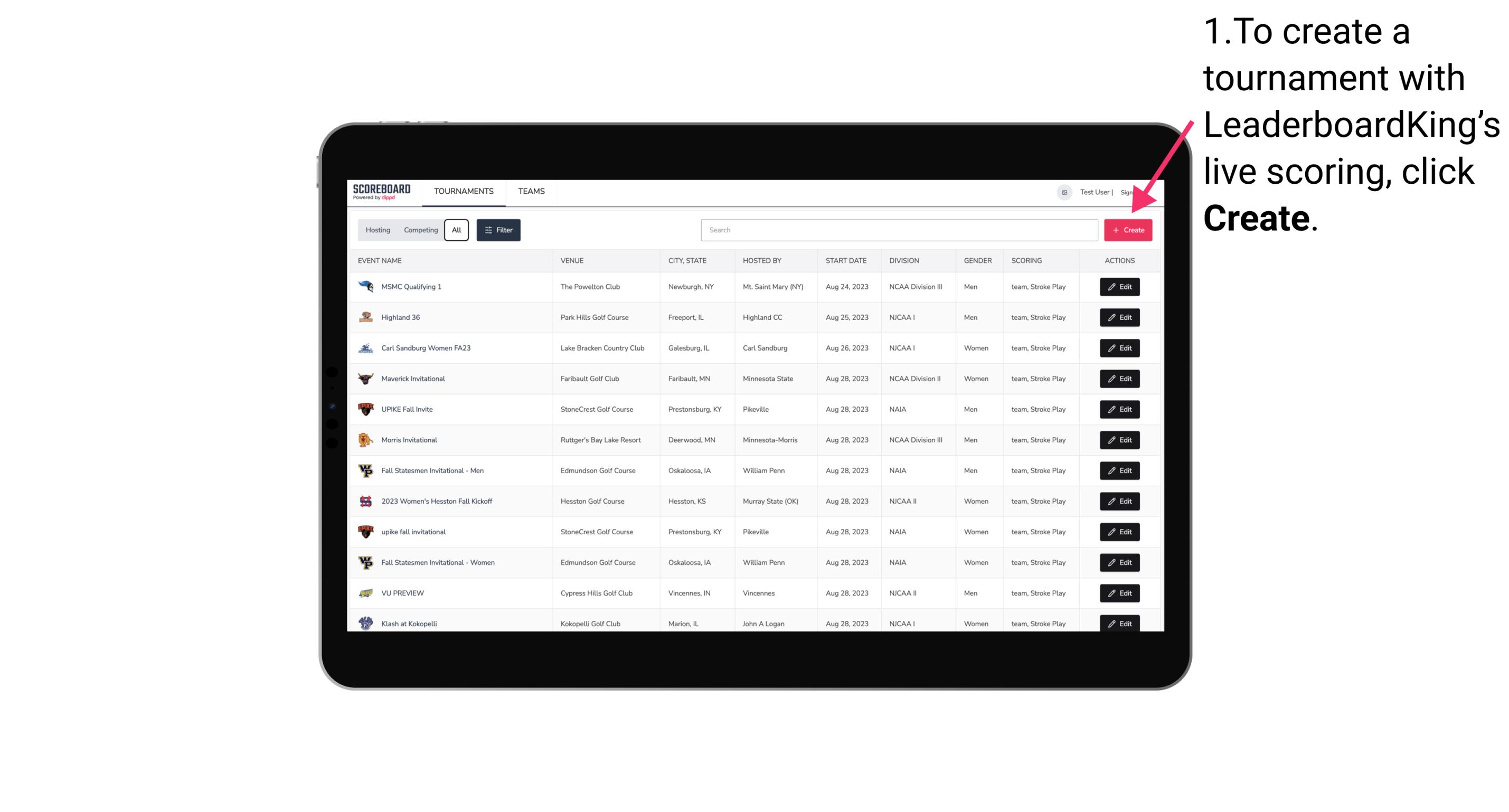Select the All filter toggle

tap(455, 230)
